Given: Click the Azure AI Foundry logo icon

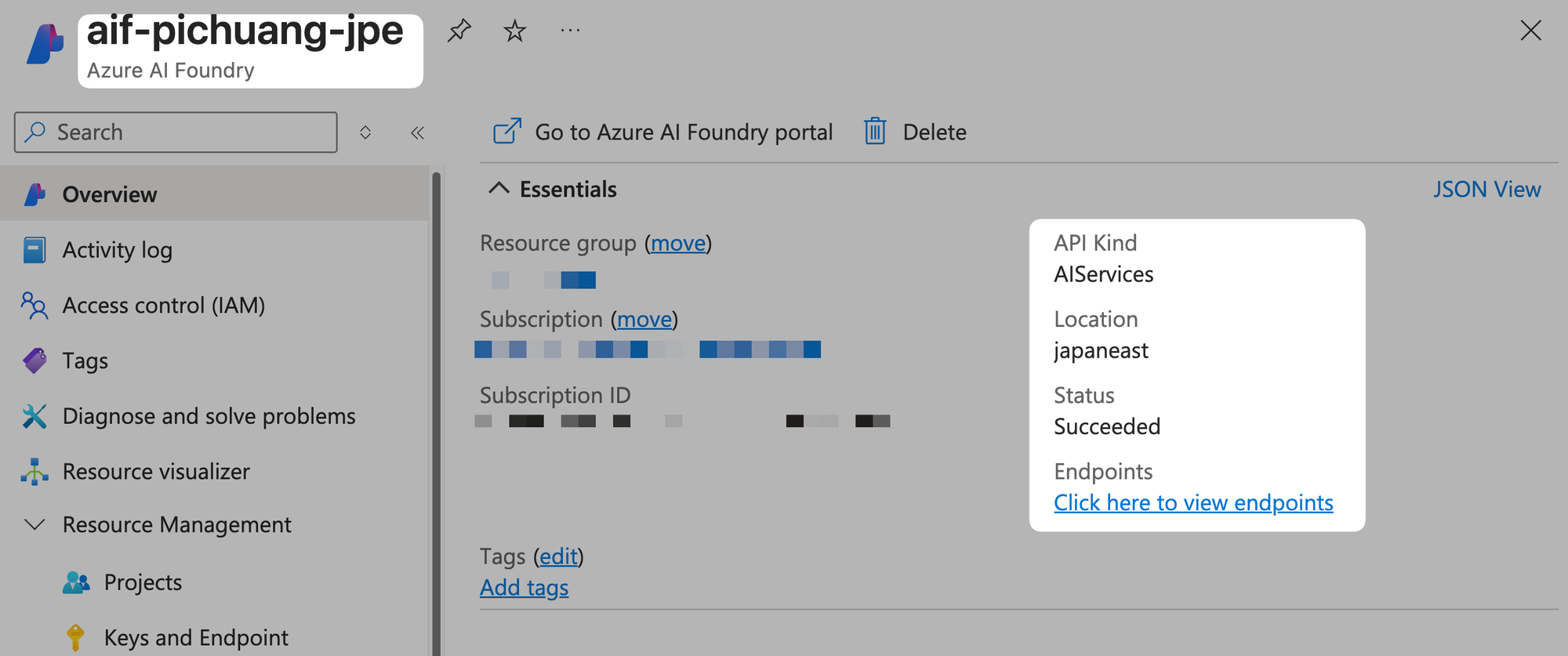Looking at the screenshot, I should point(45,44).
